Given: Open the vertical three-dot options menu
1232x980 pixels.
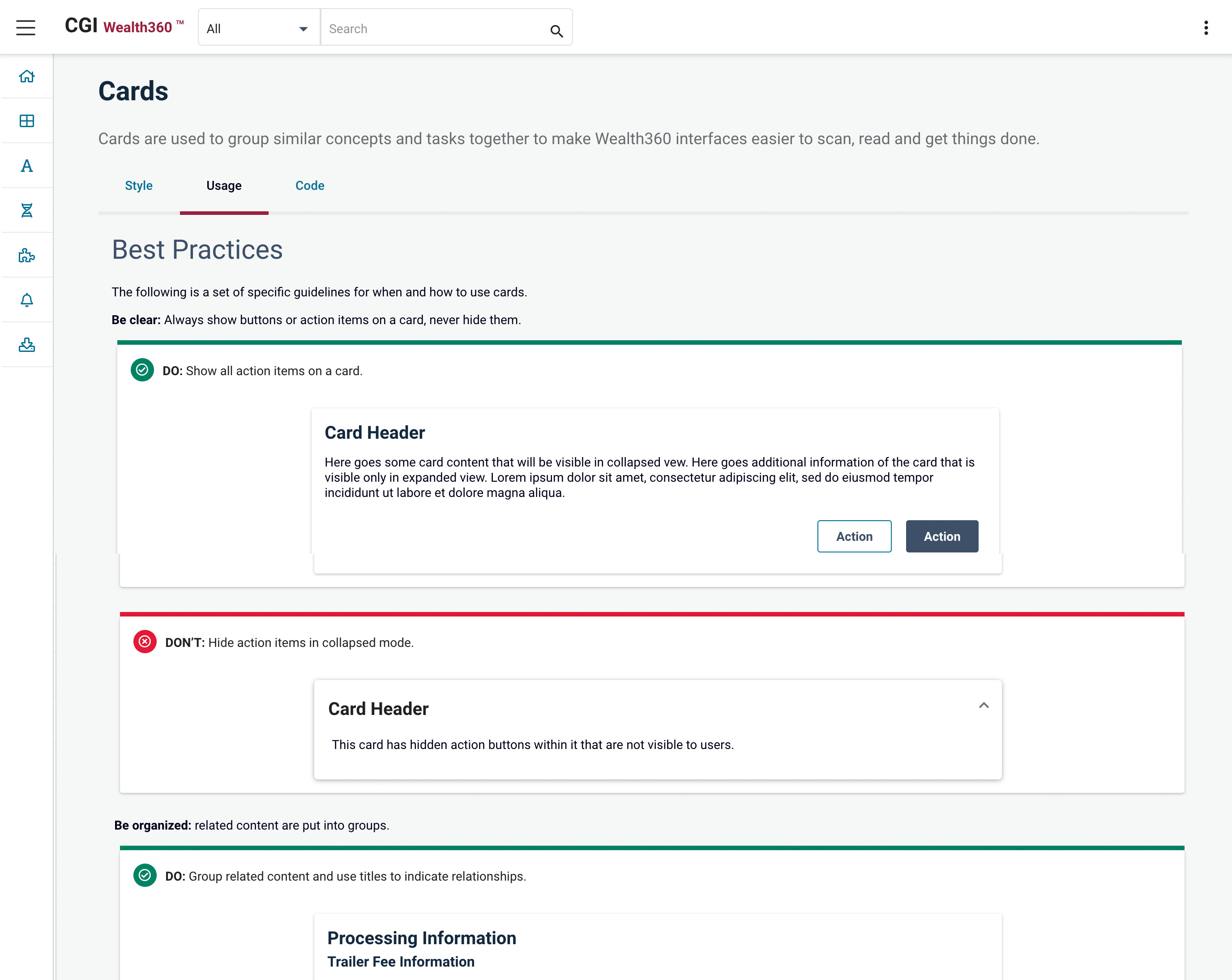Looking at the screenshot, I should [1206, 28].
